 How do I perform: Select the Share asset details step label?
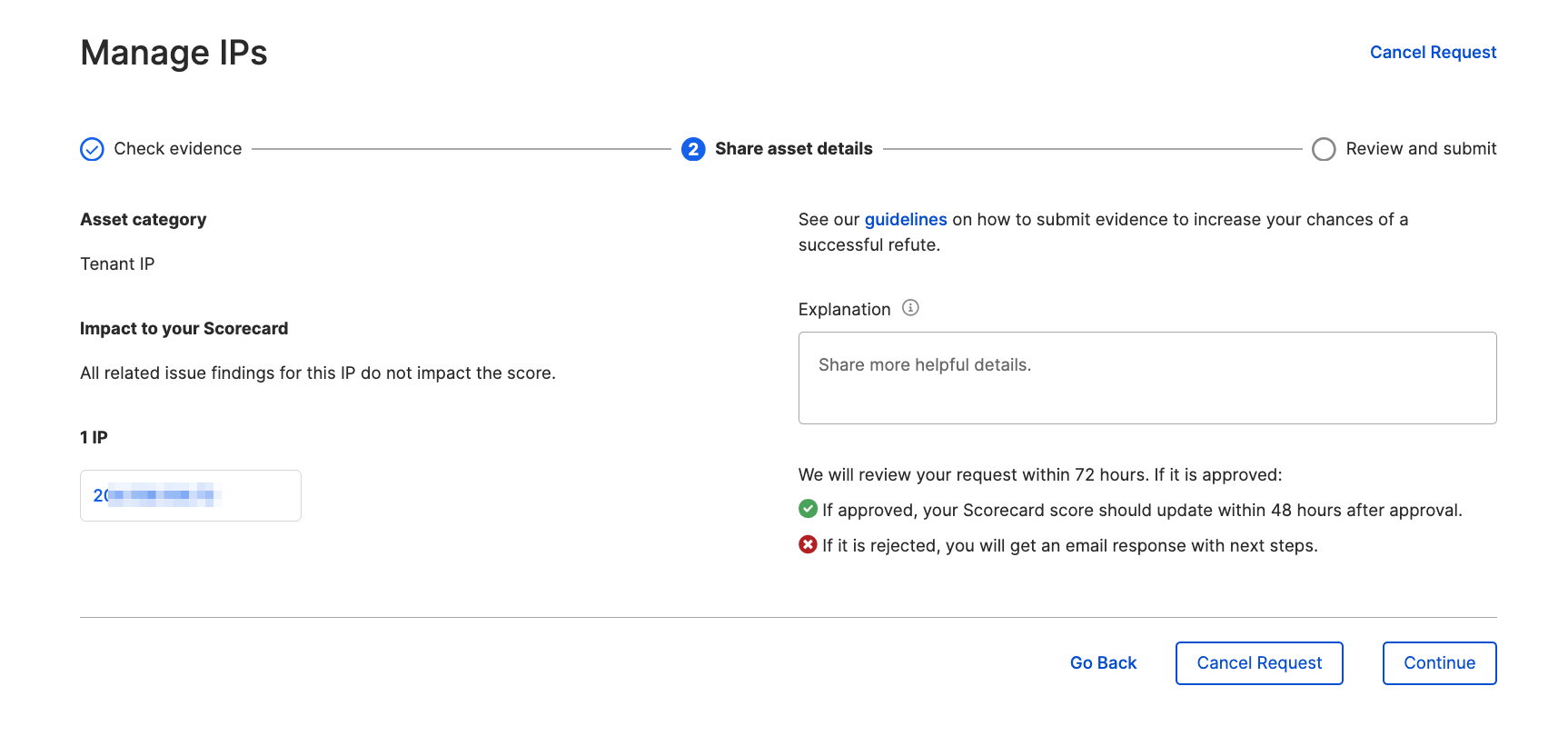[794, 149]
